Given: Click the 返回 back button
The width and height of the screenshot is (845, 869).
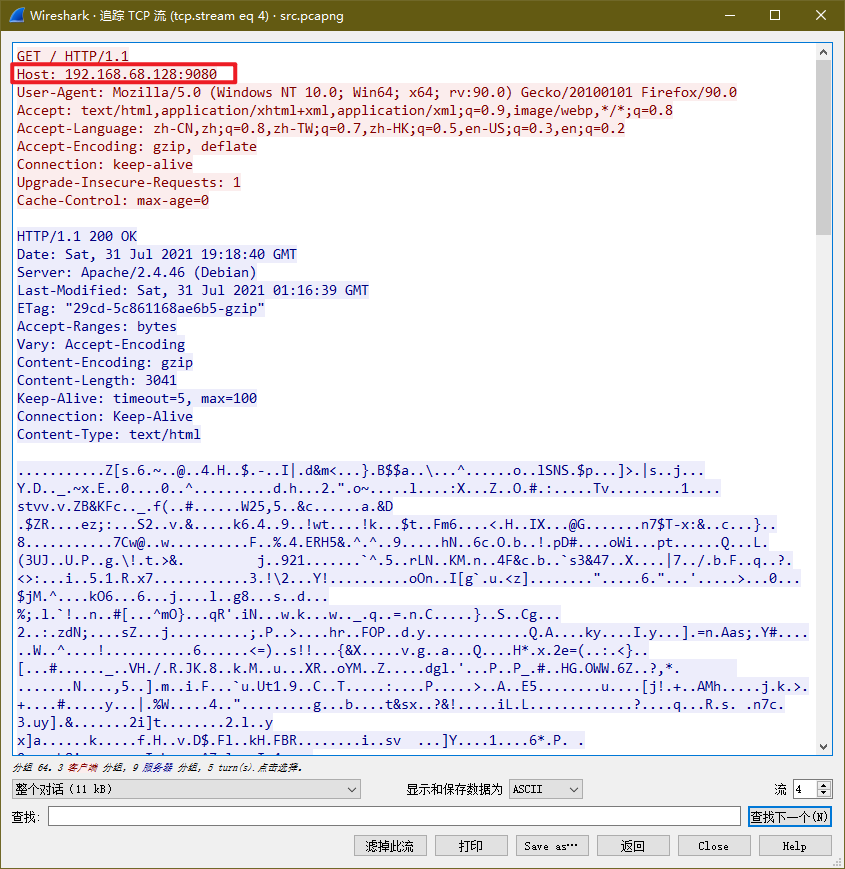Looking at the screenshot, I should (x=633, y=846).
